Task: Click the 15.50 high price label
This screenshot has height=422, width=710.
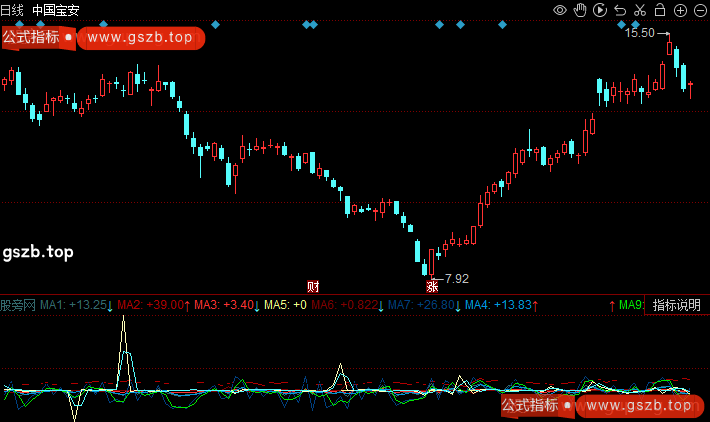Action: tap(640, 33)
